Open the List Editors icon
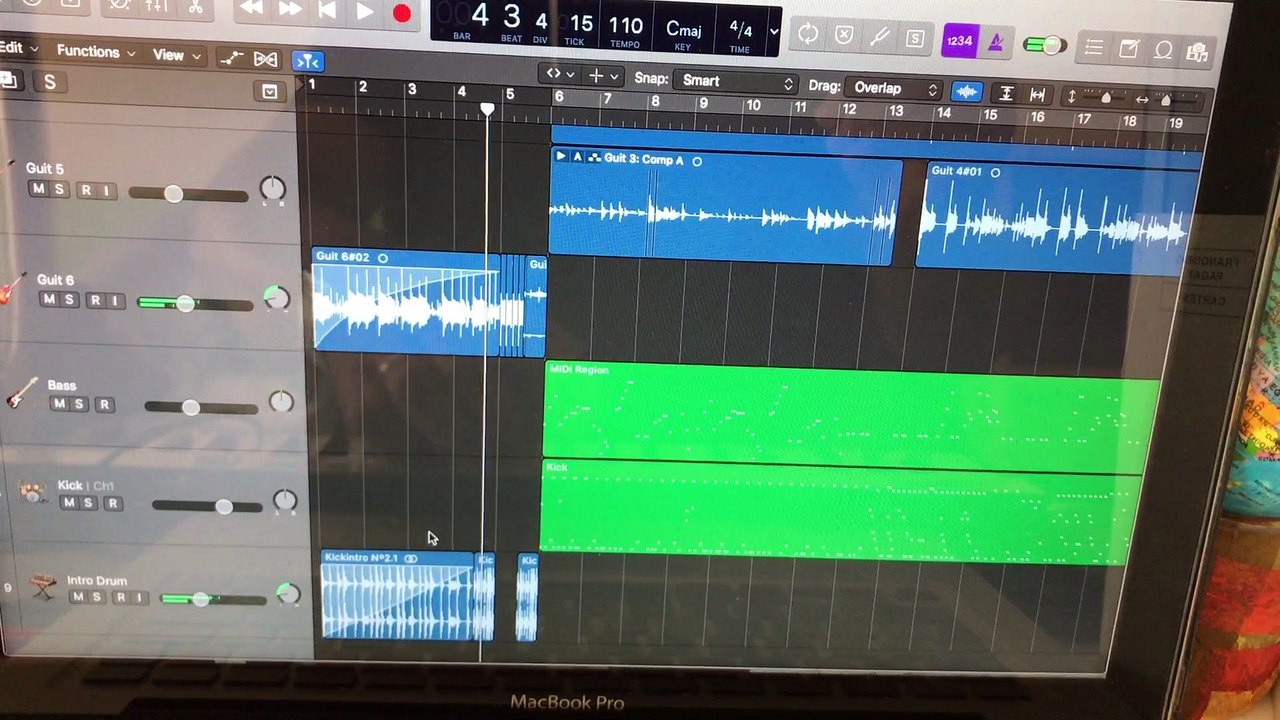 pyautogui.click(x=1093, y=47)
